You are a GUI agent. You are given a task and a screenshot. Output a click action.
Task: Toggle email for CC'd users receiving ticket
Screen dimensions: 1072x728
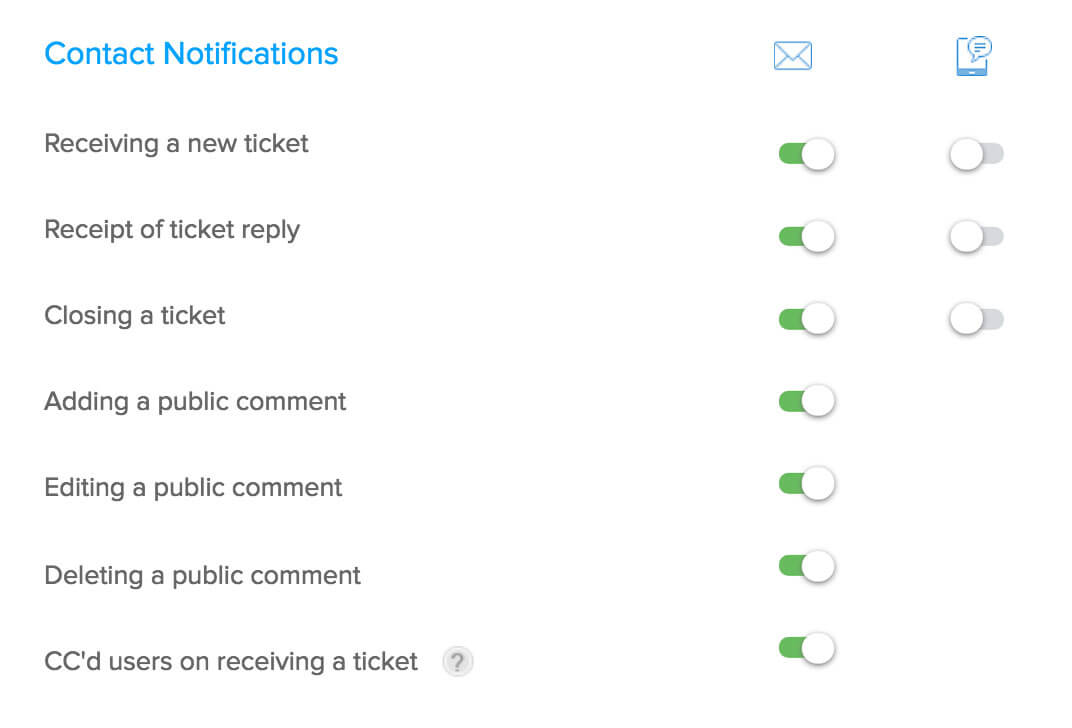click(806, 649)
